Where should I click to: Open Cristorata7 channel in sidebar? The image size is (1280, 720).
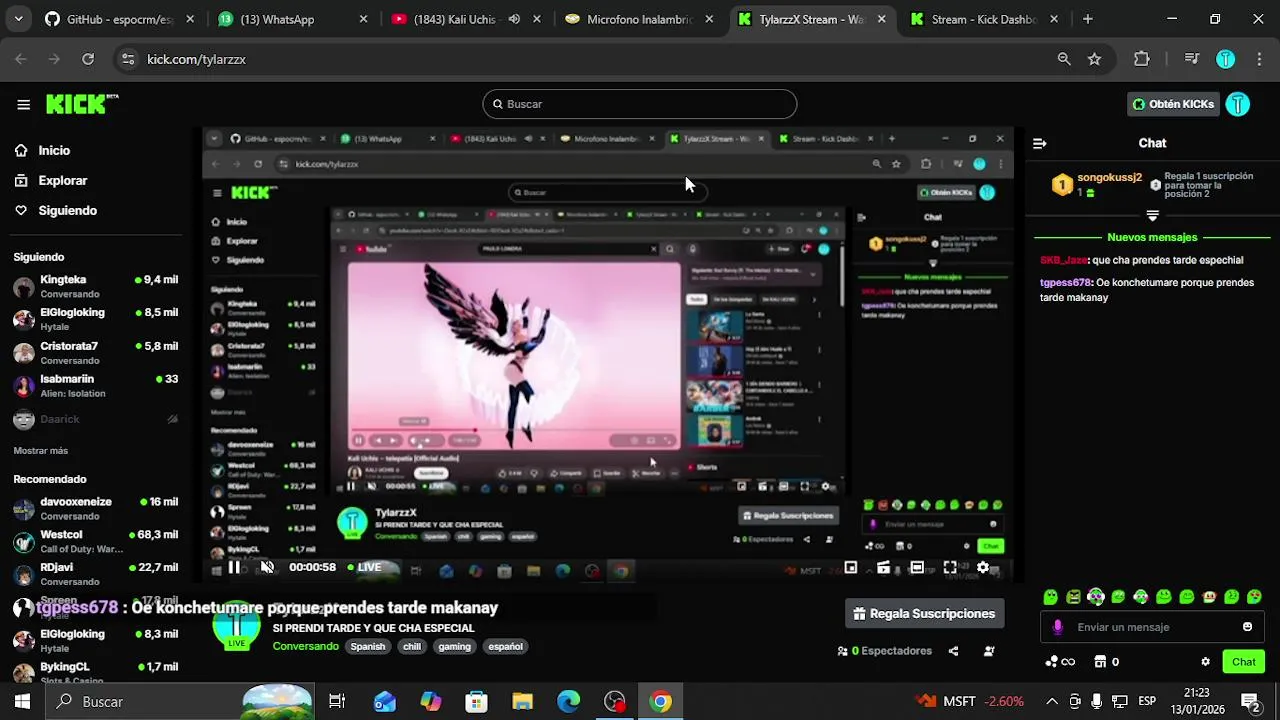pyautogui.click(x=96, y=353)
